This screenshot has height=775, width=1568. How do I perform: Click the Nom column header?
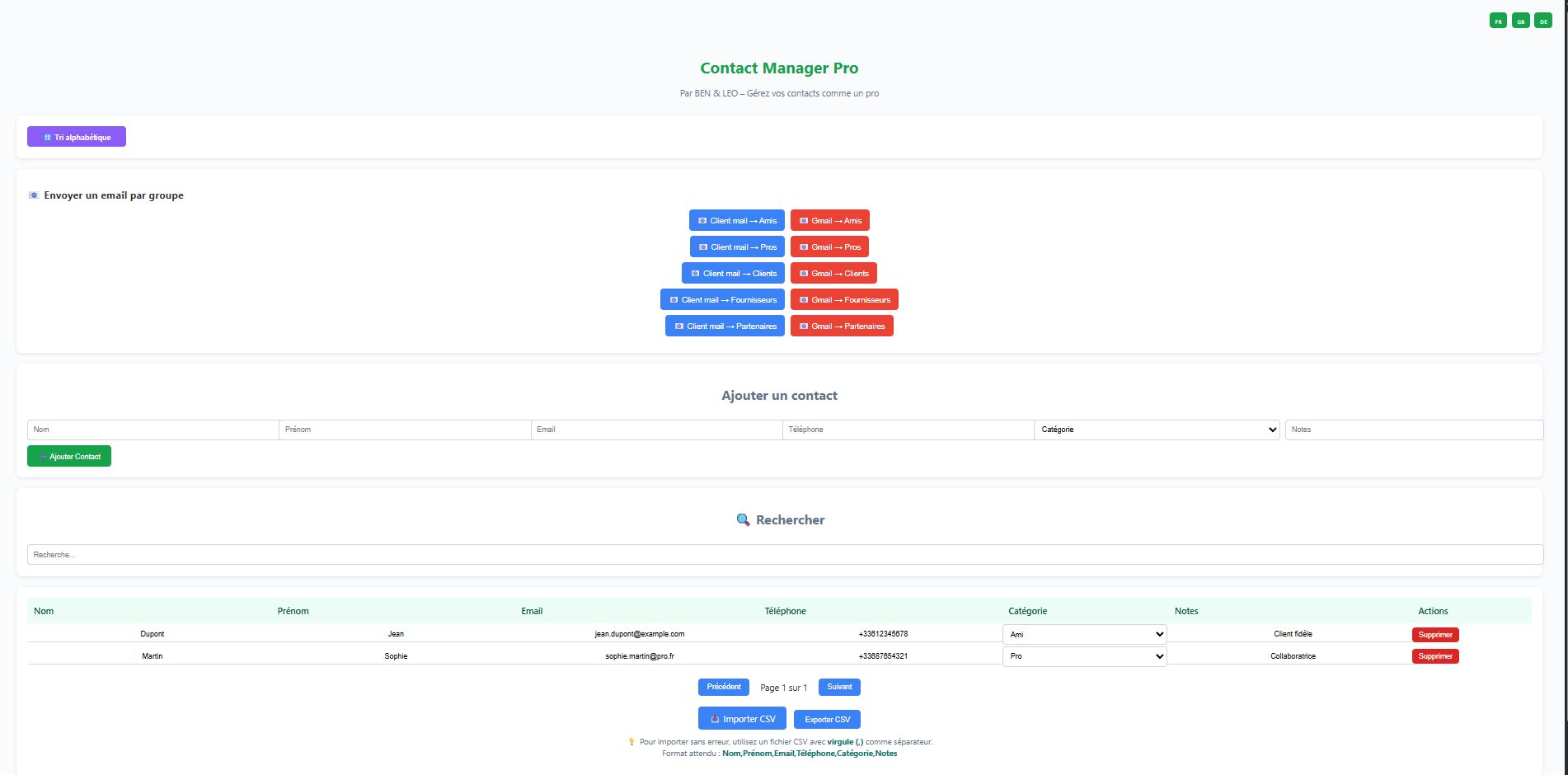coord(44,611)
